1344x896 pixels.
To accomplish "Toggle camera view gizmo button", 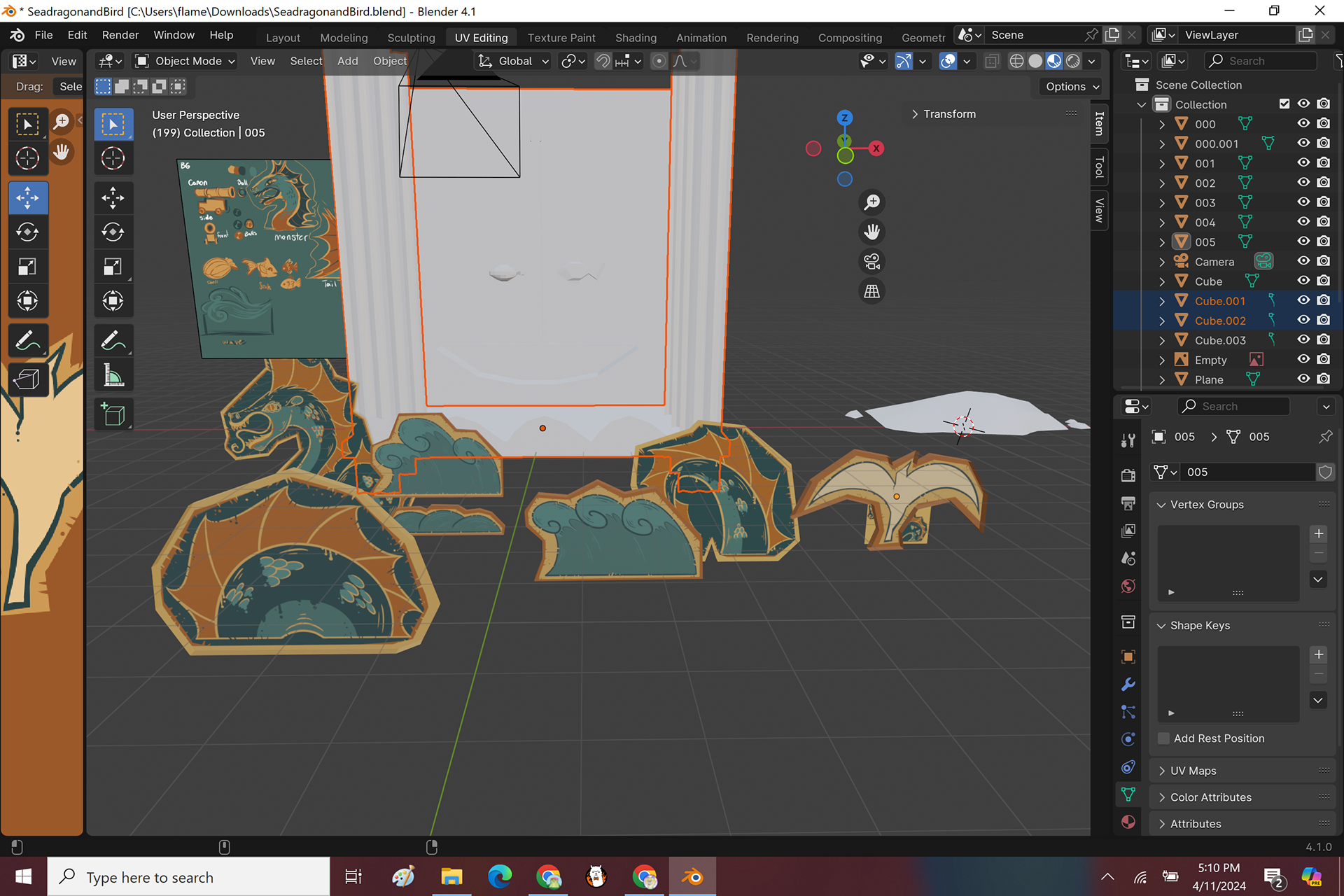I will (871, 262).
